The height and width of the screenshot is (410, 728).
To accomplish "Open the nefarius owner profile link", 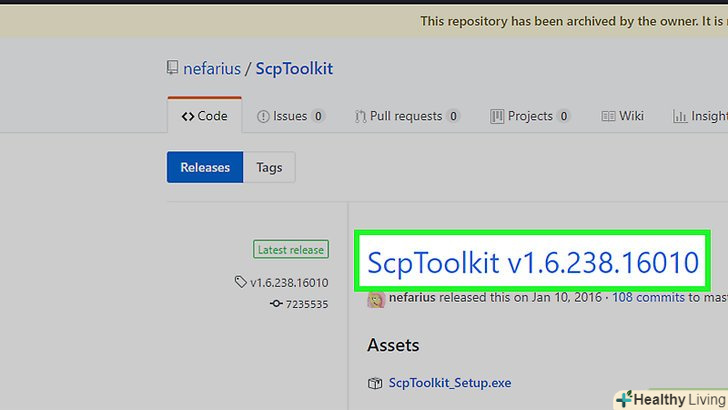I will pyautogui.click(x=212, y=69).
